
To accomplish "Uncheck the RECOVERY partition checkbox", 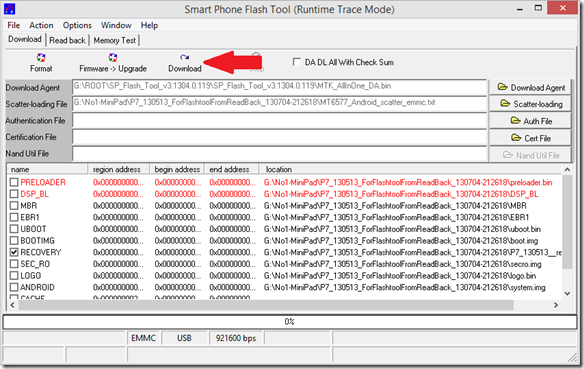I will (14, 252).
